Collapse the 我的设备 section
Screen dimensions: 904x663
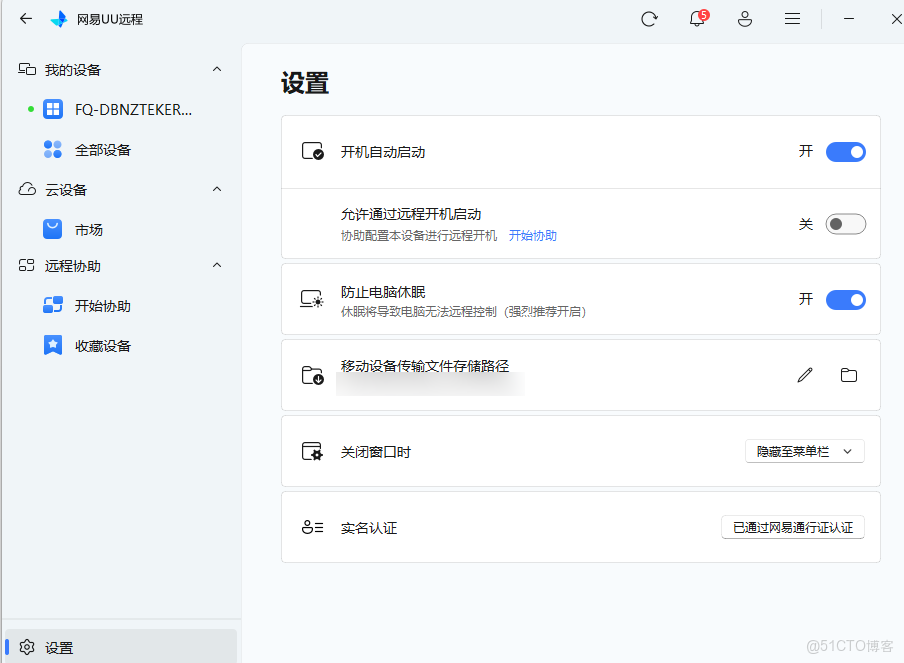click(x=217, y=69)
